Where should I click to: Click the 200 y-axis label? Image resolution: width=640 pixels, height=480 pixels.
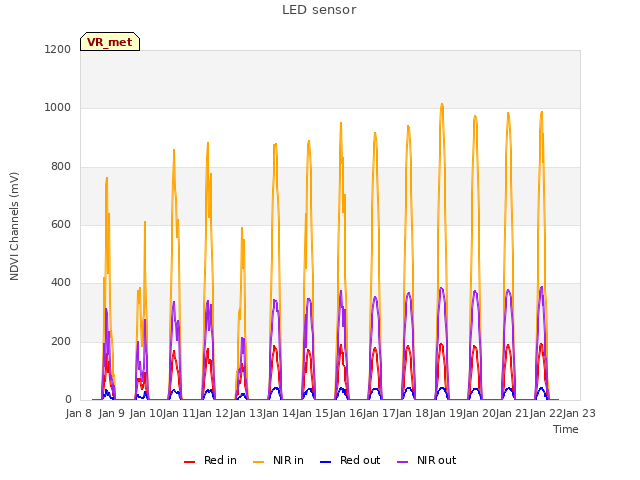point(61,342)
